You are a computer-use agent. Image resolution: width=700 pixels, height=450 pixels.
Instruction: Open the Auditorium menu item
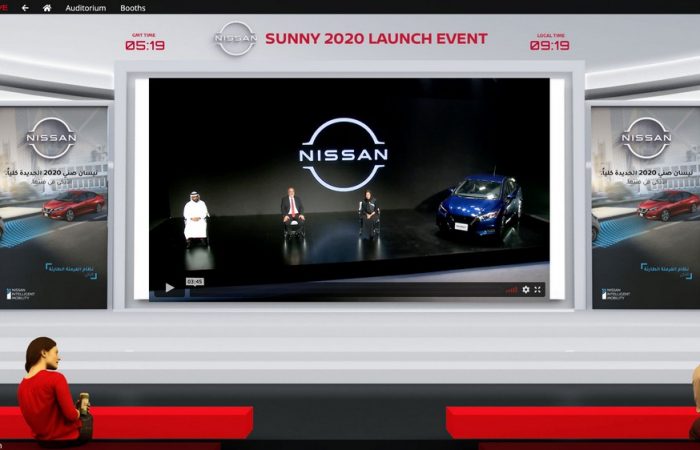tap(85, 7)
